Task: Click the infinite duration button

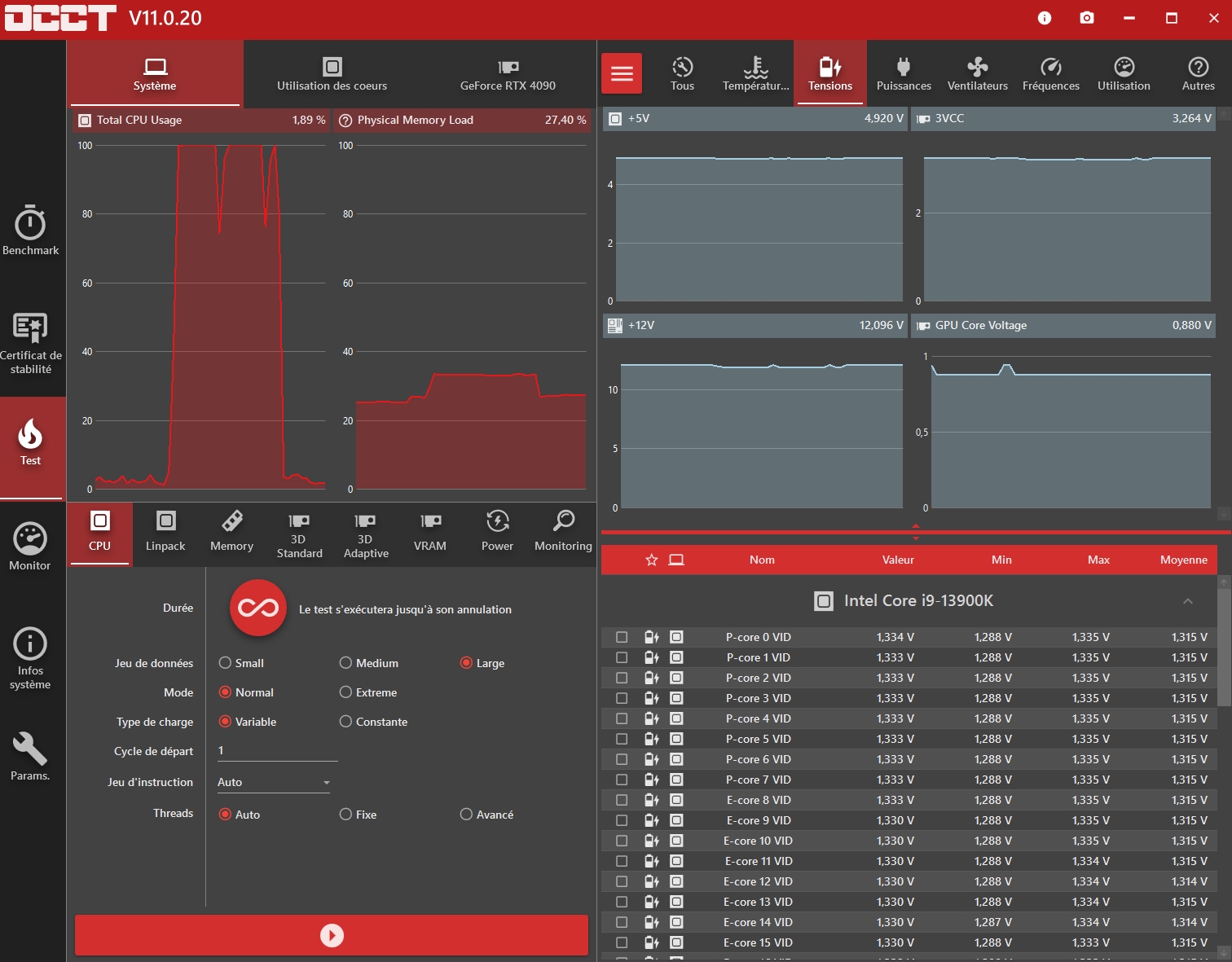Action: click(x=258, y=608)
